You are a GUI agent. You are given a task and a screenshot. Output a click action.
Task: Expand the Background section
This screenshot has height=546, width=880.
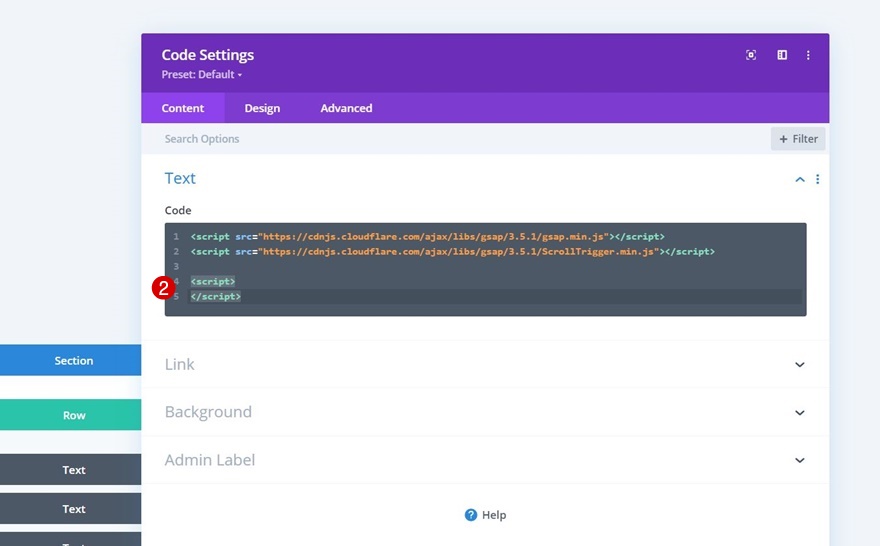click(x=799, y=412)
